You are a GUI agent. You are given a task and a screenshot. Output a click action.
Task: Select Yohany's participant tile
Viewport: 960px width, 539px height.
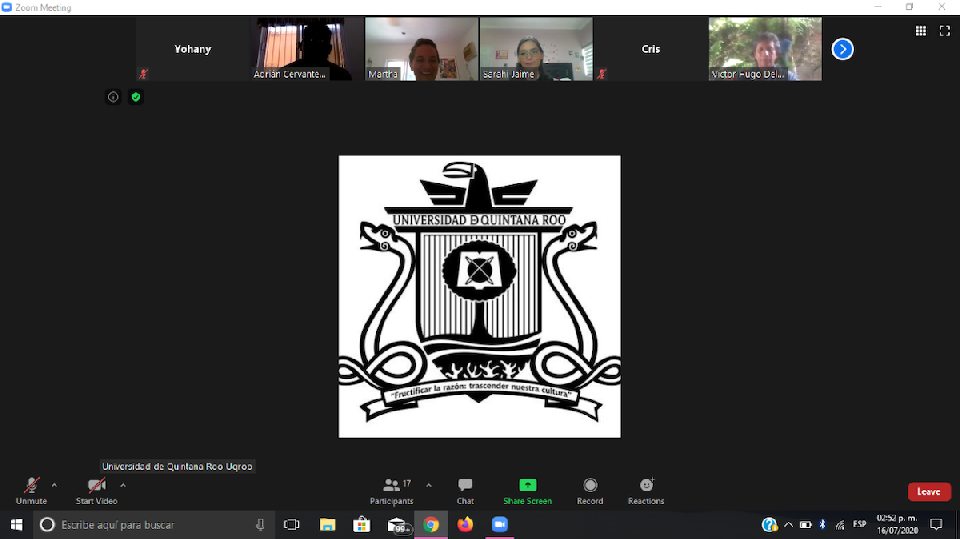[x=193, y=49]
